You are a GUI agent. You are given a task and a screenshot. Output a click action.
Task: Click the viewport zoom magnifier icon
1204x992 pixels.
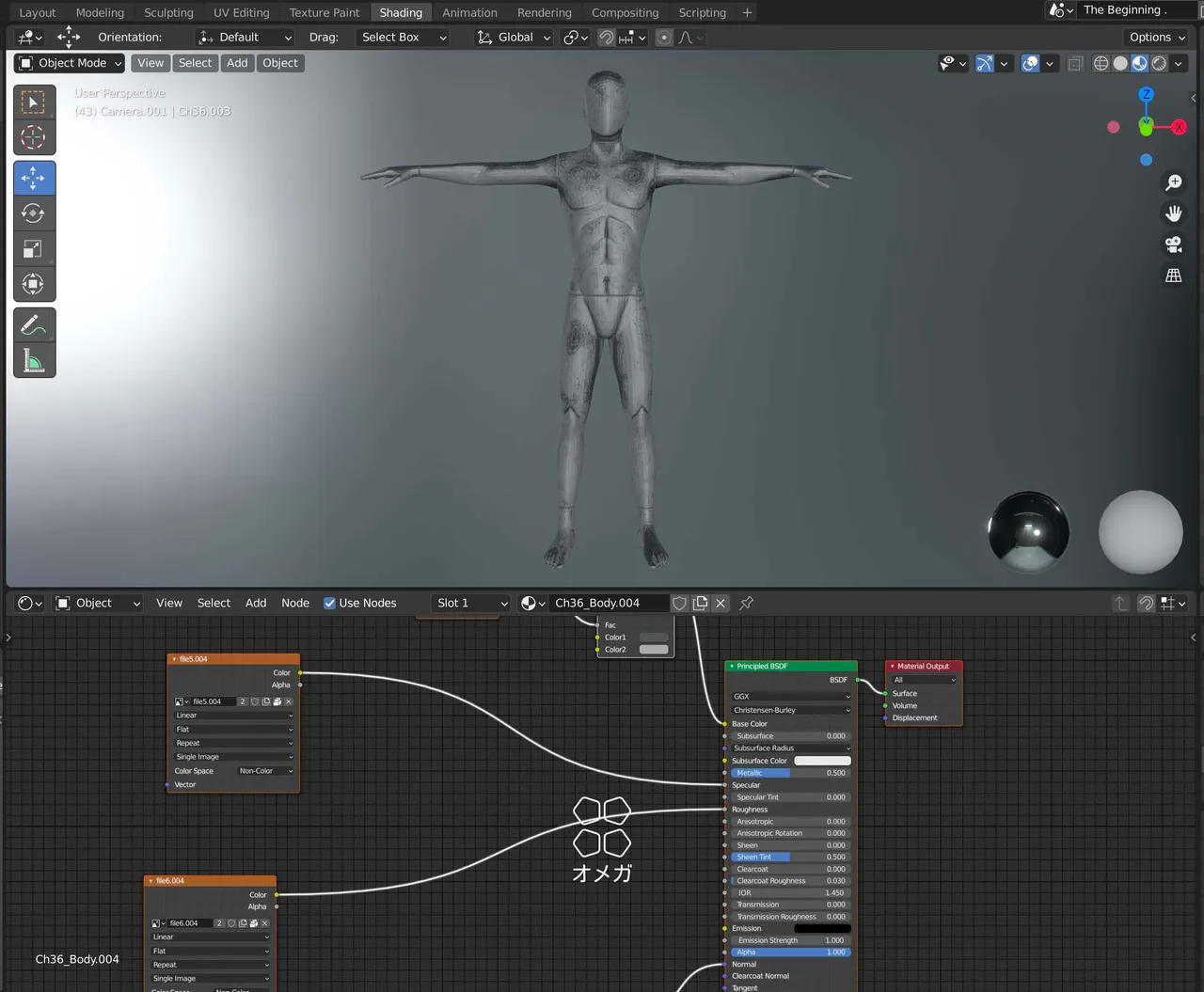1174,182
